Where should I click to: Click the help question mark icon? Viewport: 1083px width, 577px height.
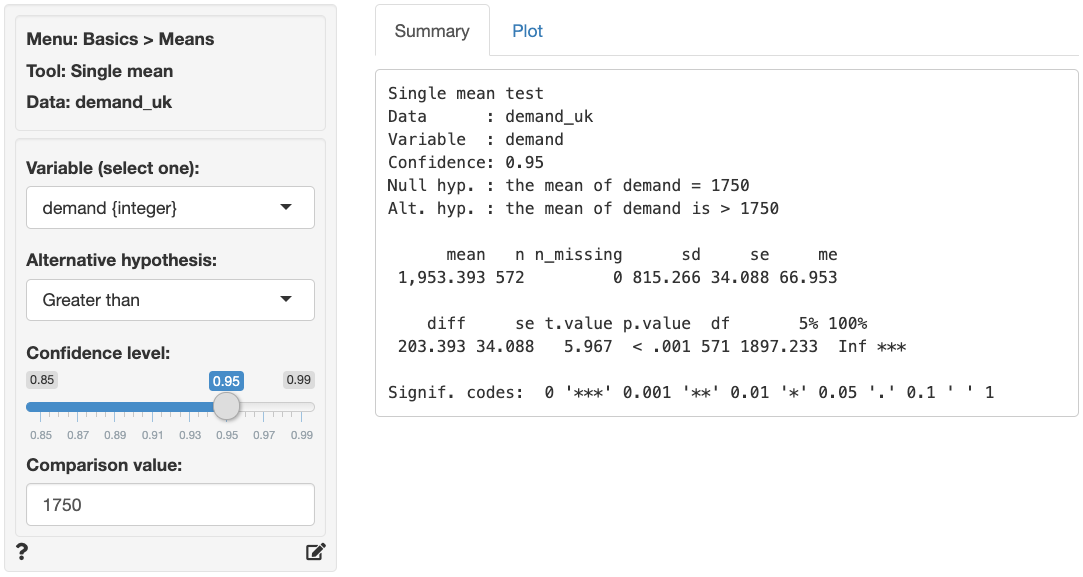tap(22, 551)
